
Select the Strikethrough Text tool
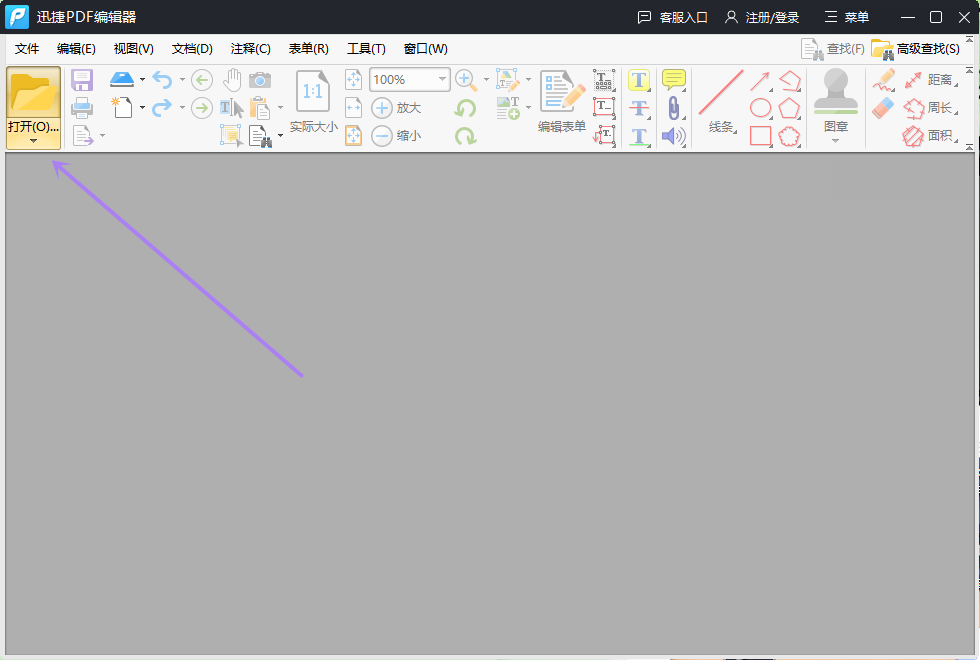tap(639, 108)
